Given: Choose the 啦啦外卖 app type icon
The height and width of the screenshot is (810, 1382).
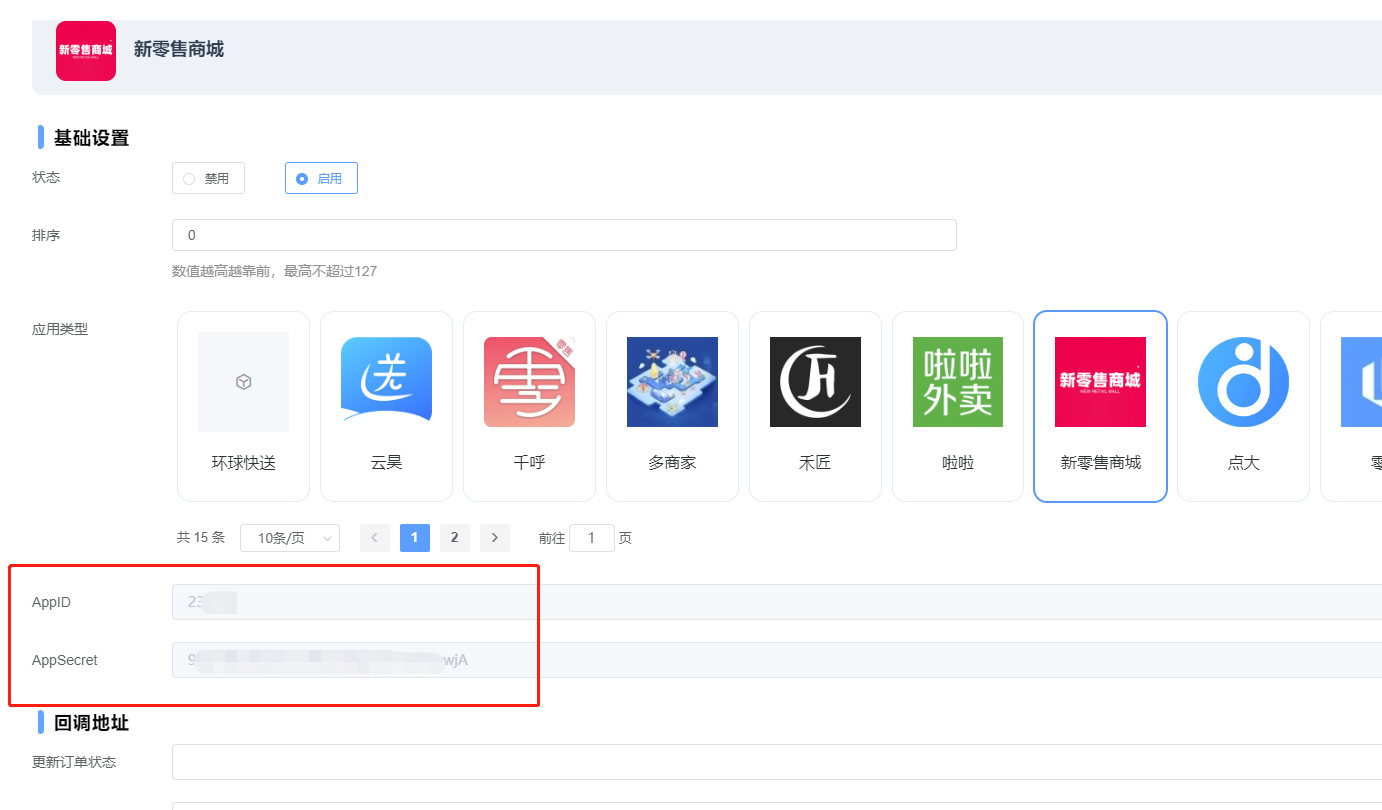Looking at the screenshot, I should tap(958, 382).
